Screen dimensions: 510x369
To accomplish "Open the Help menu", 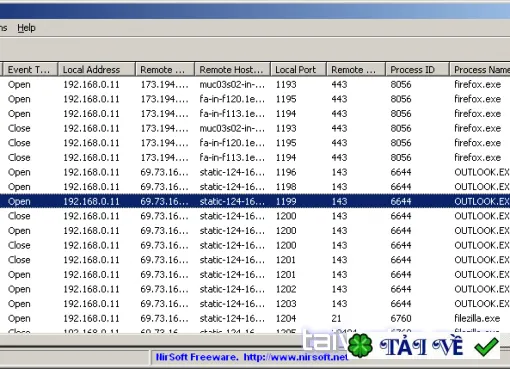I will 26,28.
